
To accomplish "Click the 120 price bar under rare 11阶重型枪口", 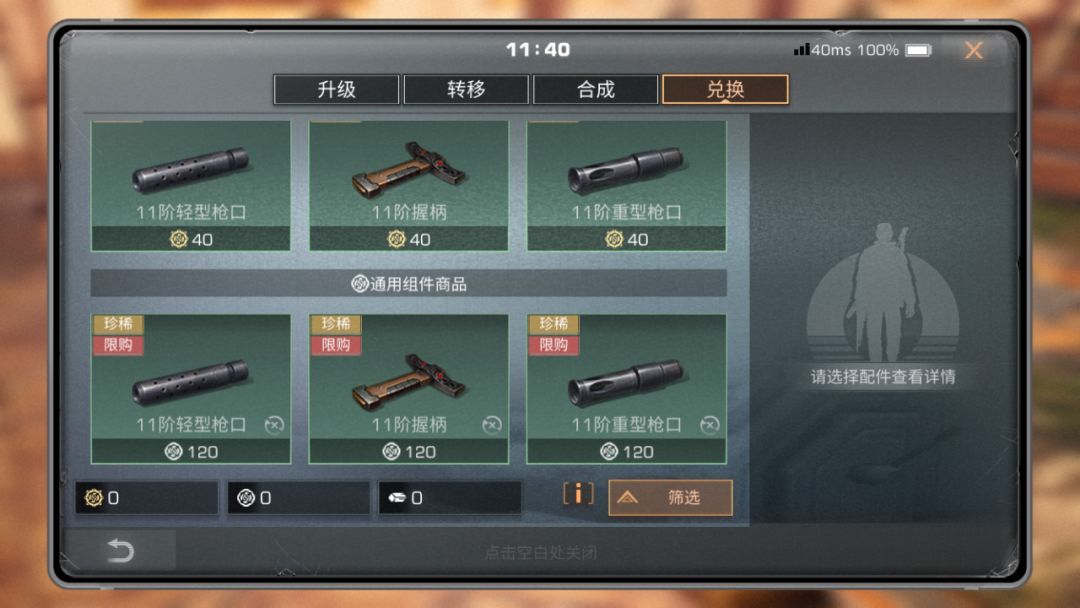I will click(x=627, y=452).
